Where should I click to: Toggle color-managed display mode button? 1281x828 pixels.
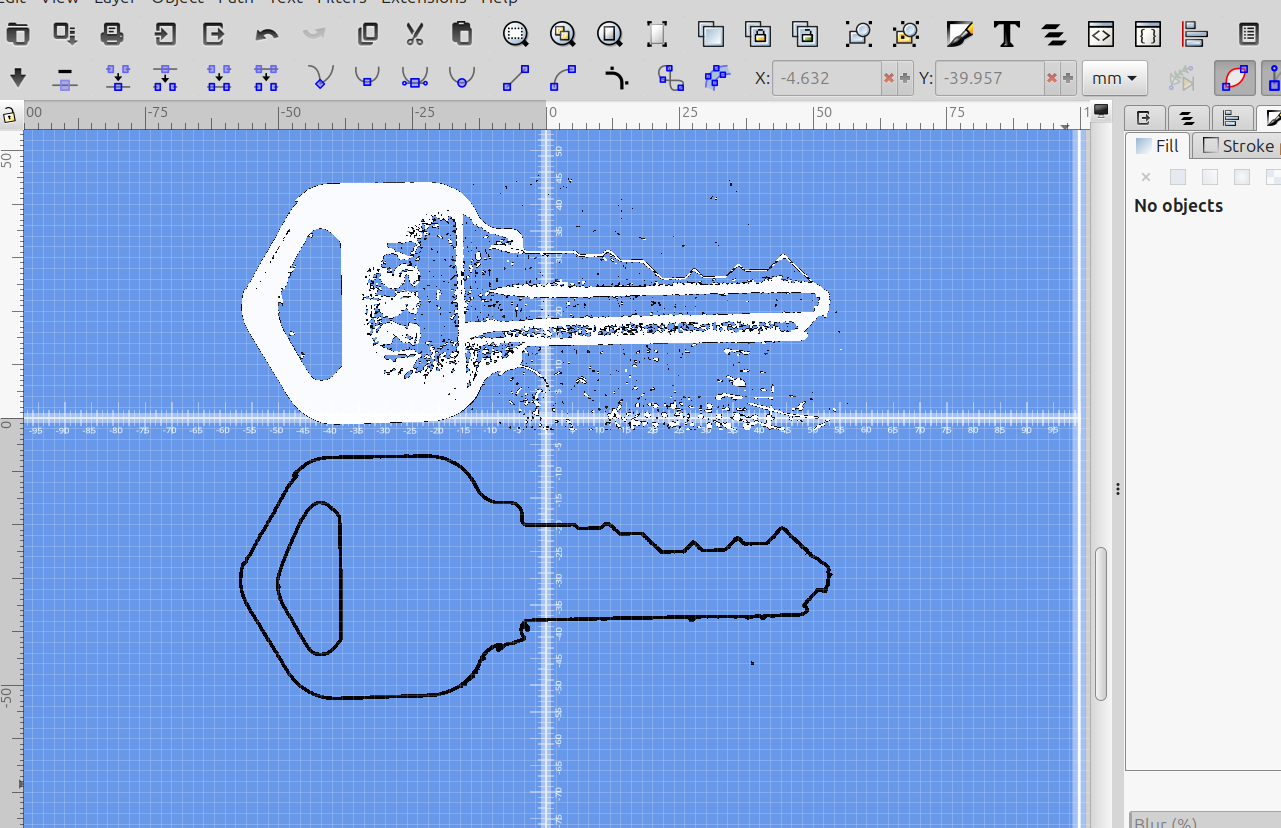tap(1101, 110)
